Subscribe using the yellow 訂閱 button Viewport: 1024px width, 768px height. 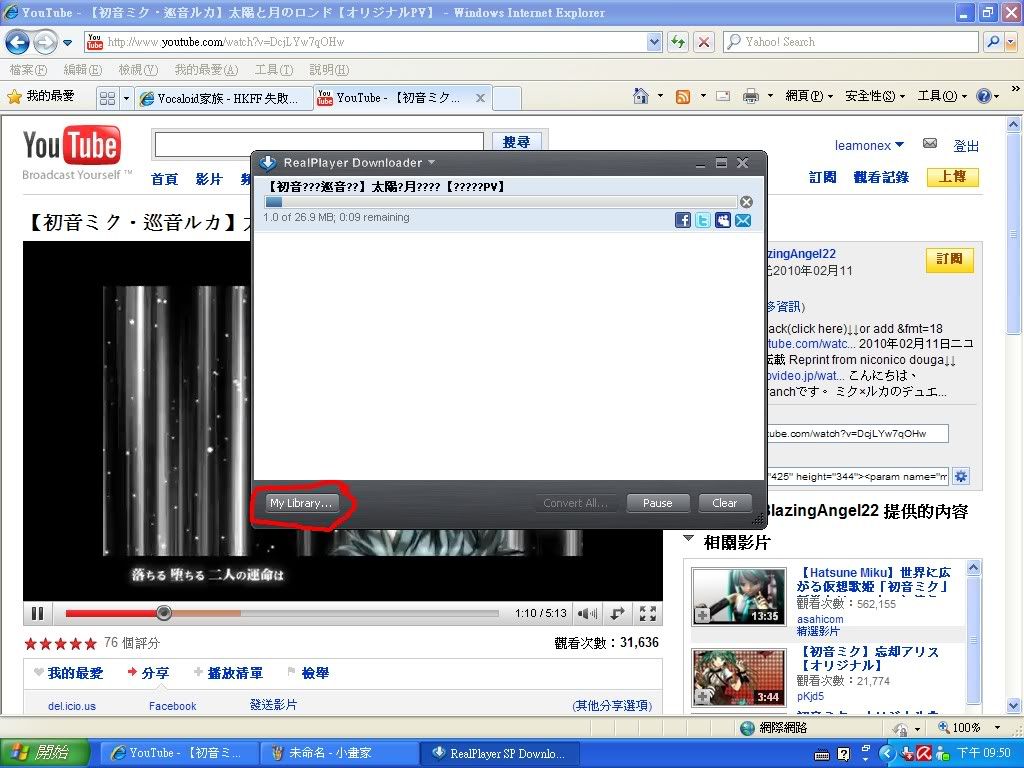pyautogui.click(x=950, y=259)
